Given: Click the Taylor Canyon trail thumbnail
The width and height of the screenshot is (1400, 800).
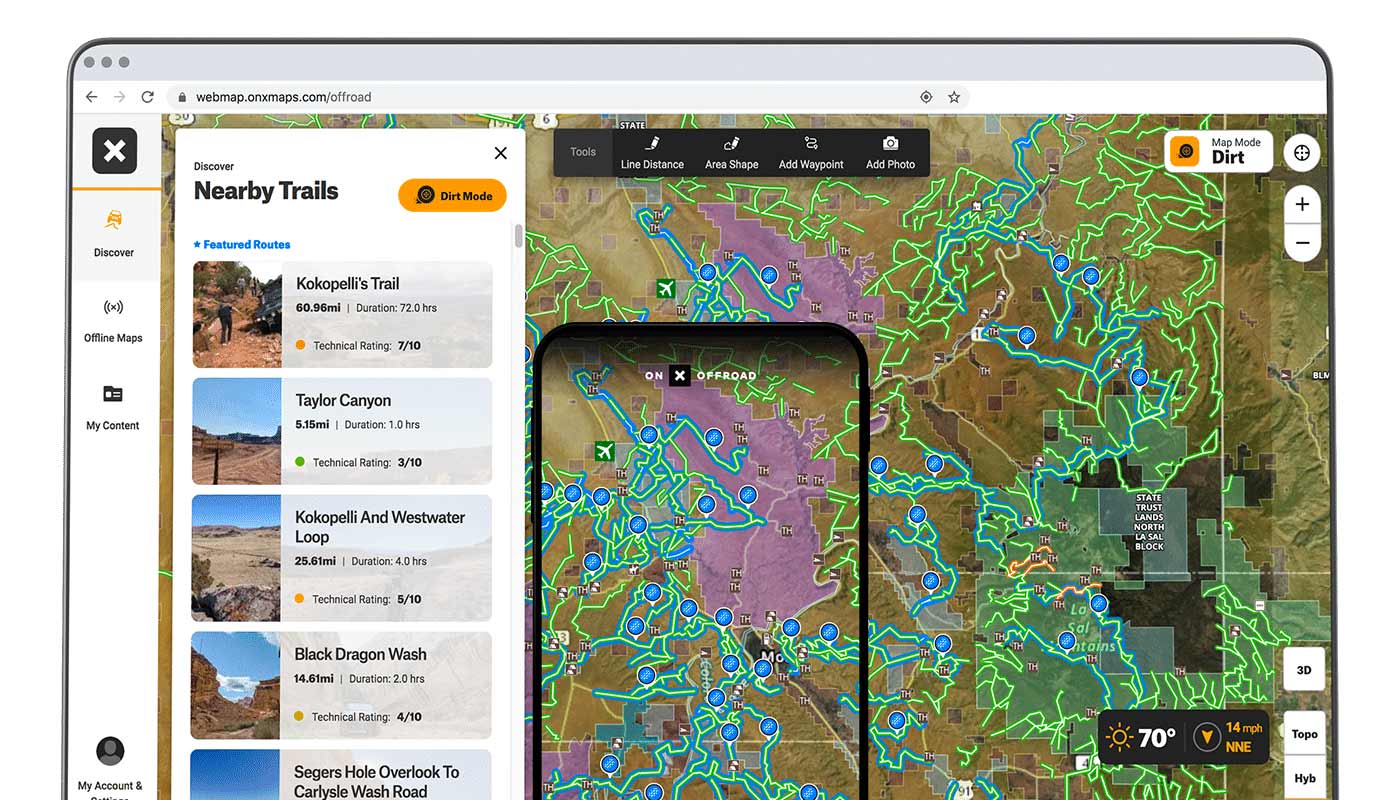Looking at the screenshot, I should pos(237,431).
